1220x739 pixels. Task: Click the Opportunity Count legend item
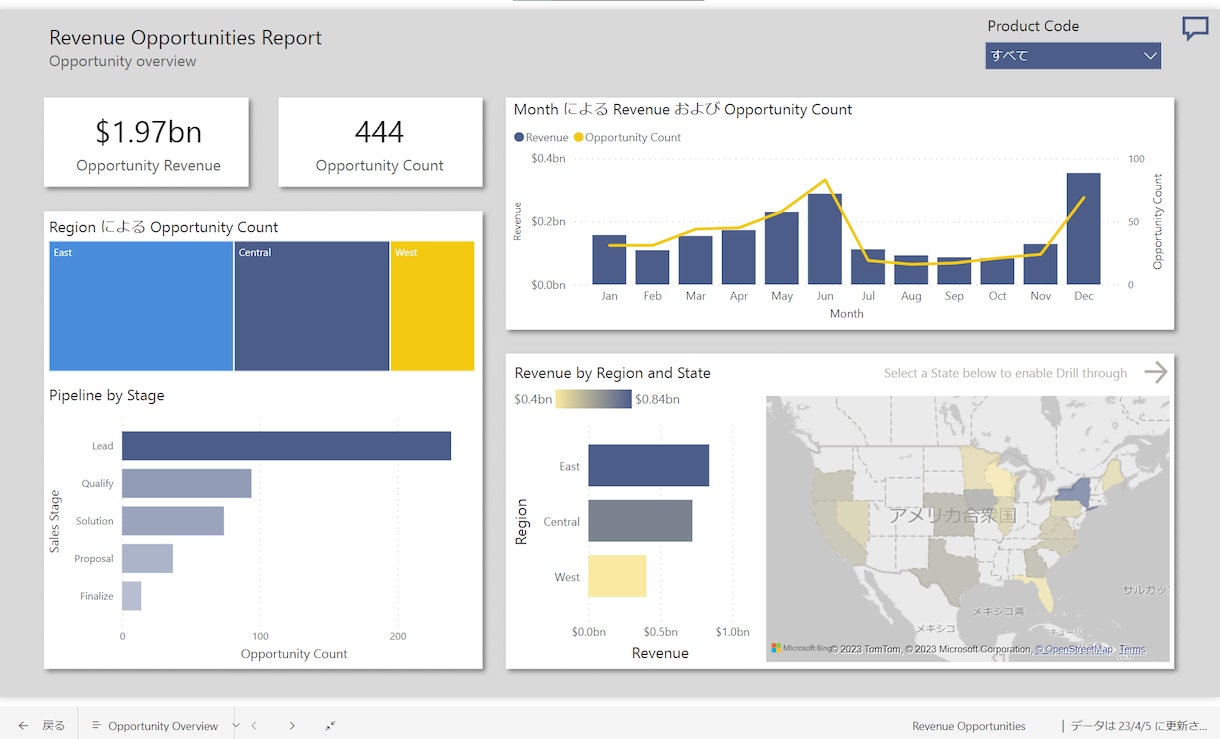point(627,137)
